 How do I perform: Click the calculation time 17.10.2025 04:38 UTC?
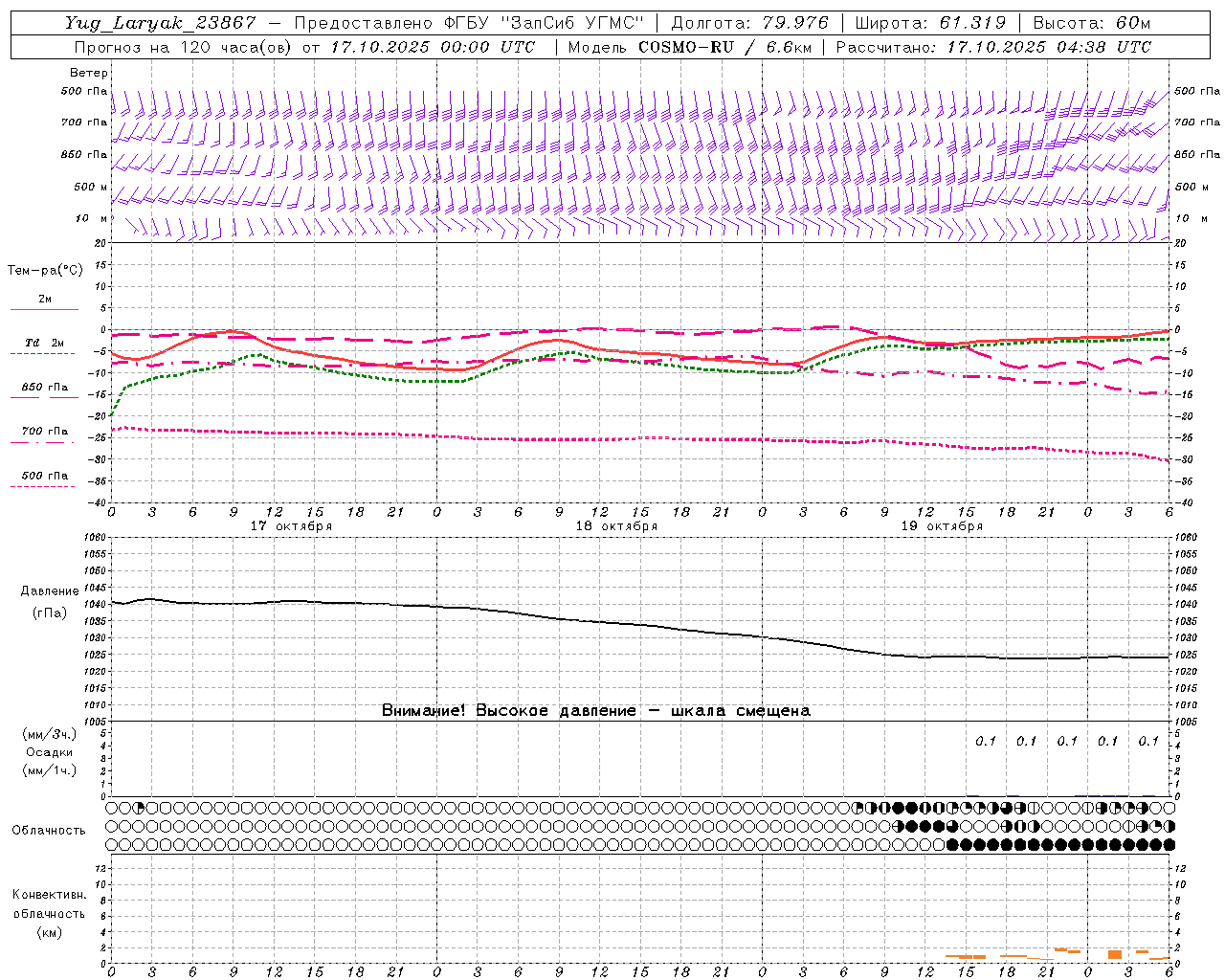1049,47
